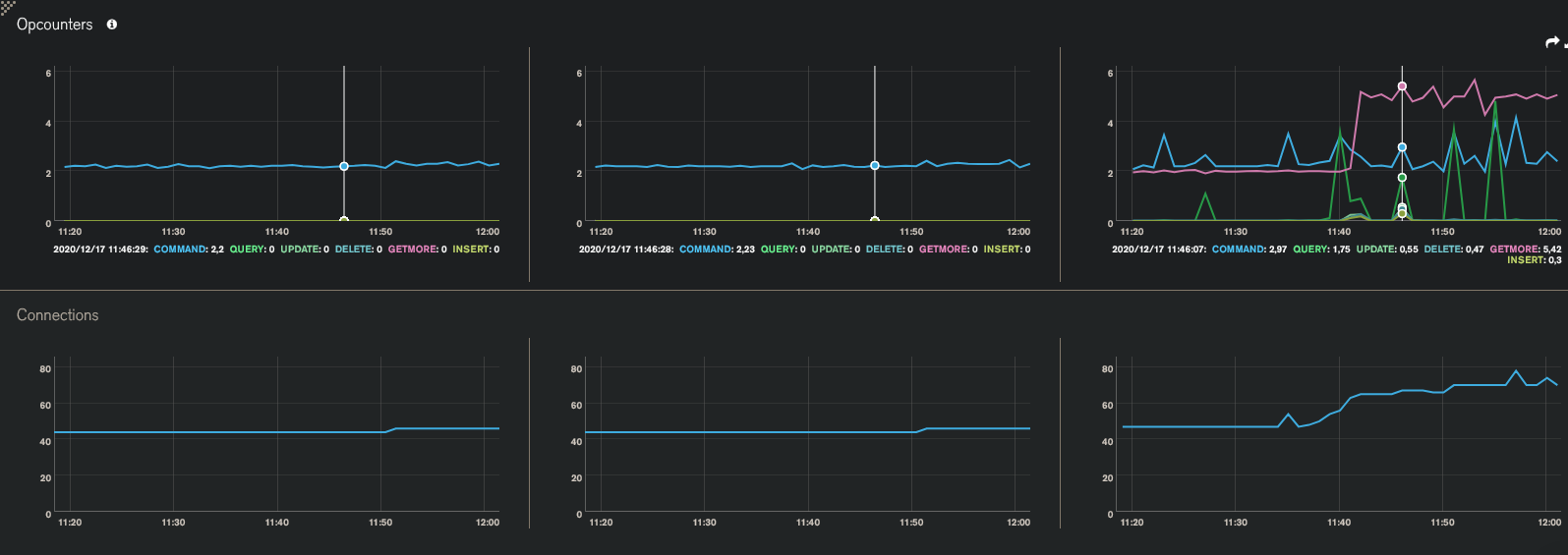This screenshot has height=555, width=1568.
Task: Select the Opcounters section title
Action: [x=55, y=25]
